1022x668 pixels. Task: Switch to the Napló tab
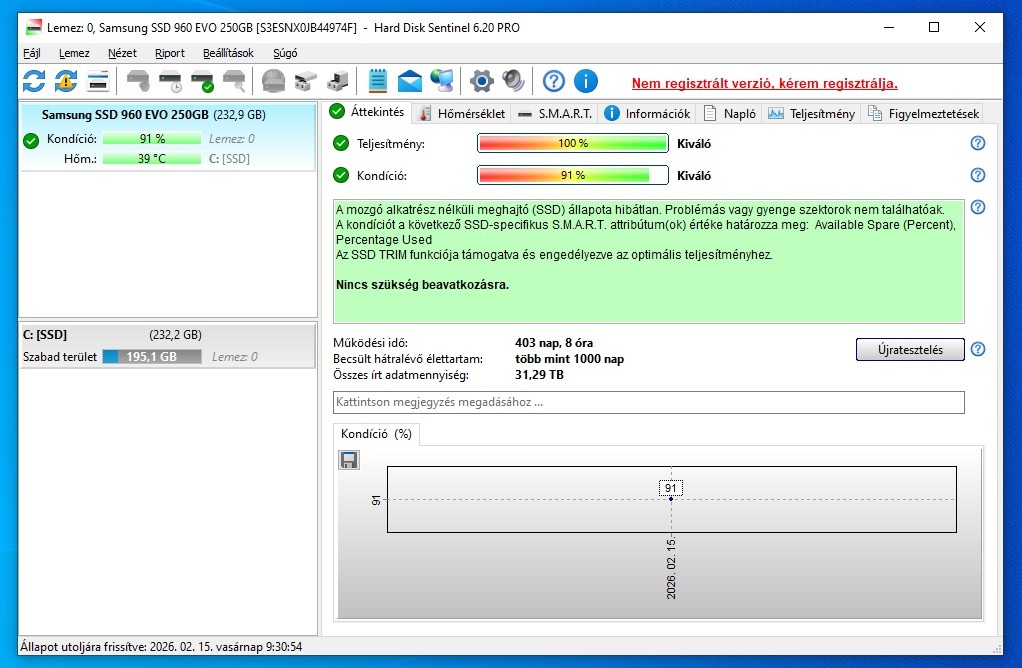[729, 113]
